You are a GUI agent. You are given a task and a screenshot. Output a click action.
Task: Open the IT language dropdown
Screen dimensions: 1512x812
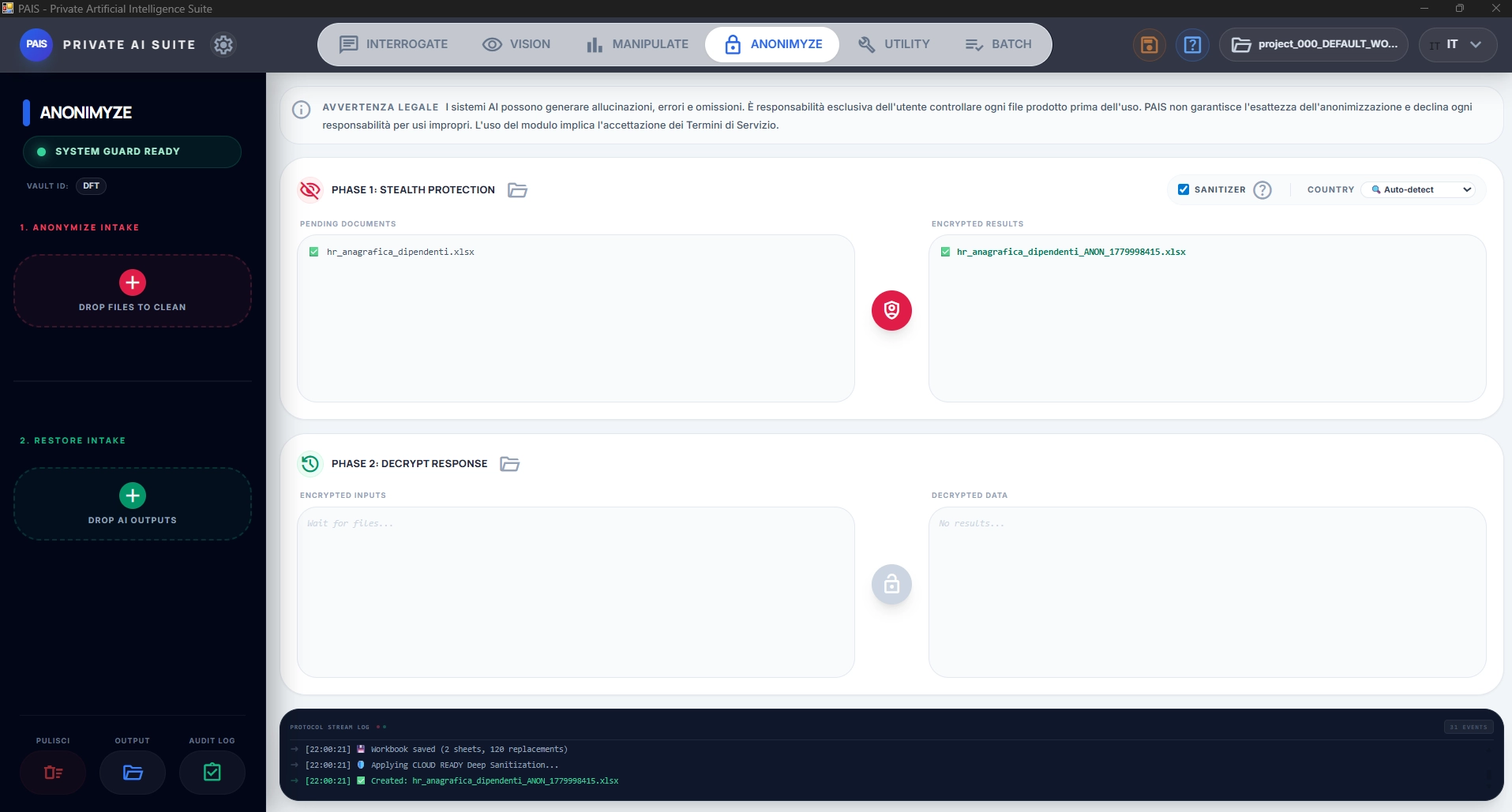1458,45
